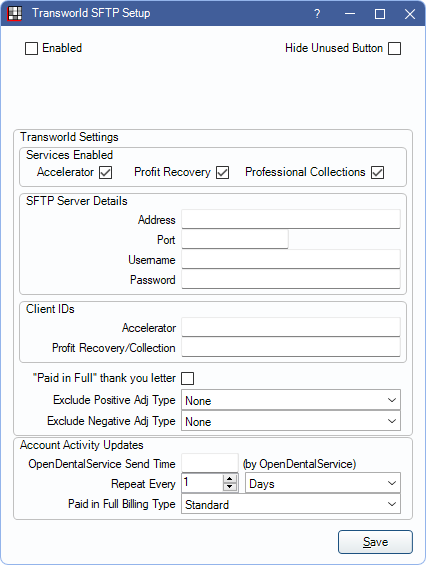Click the OpenDentalService Send Time field
Viewport: 426px width, 565px height.
(x=210, y=463)
